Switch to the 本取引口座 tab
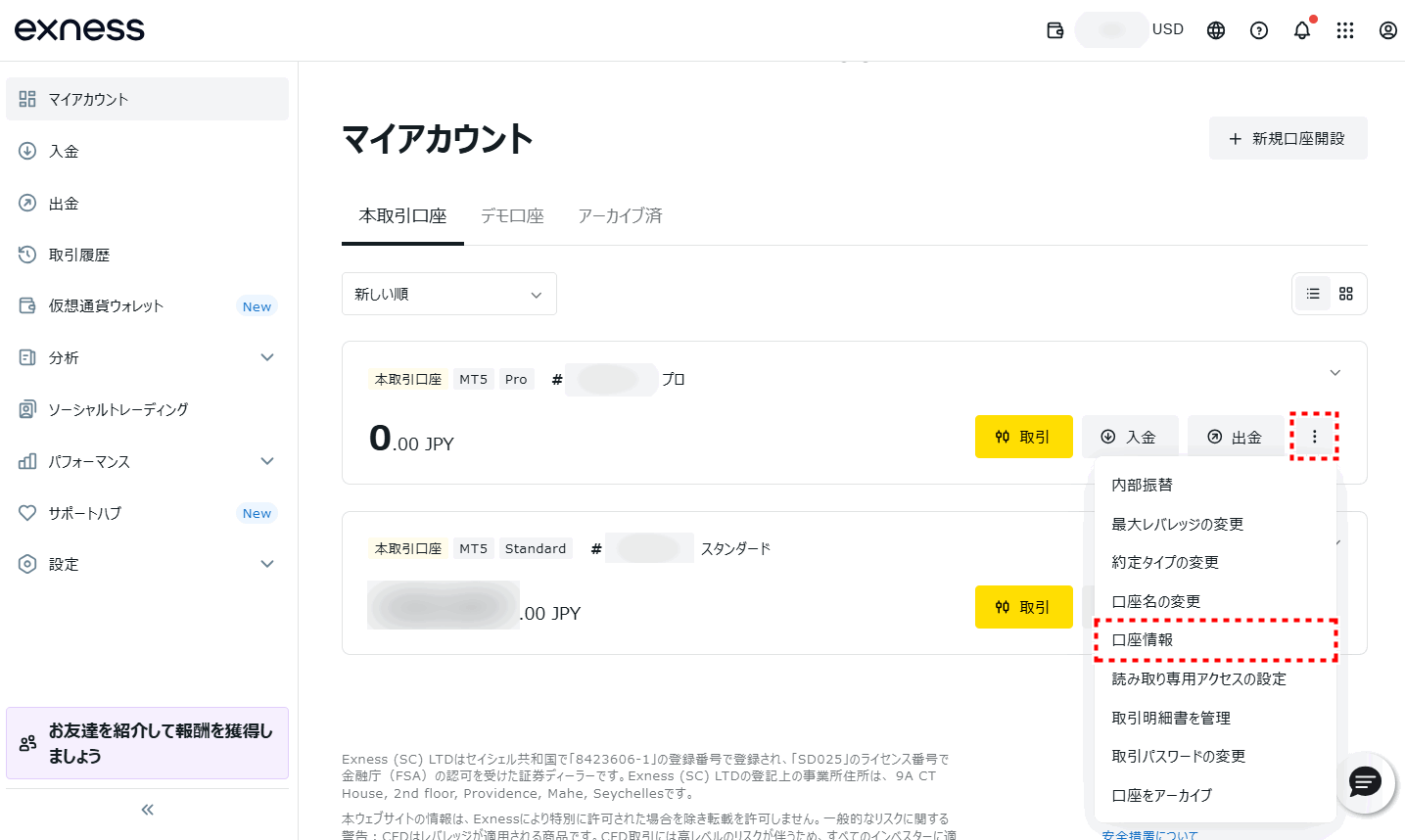Image resolution: width=1405 pixels, height=840 pixels. click(x=402, y=215)
